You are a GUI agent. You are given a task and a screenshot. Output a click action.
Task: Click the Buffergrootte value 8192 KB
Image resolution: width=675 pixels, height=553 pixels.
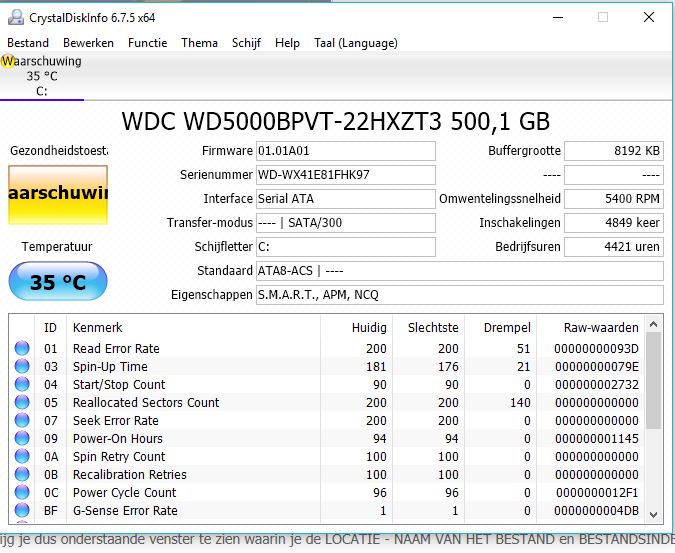click(614, 151)
